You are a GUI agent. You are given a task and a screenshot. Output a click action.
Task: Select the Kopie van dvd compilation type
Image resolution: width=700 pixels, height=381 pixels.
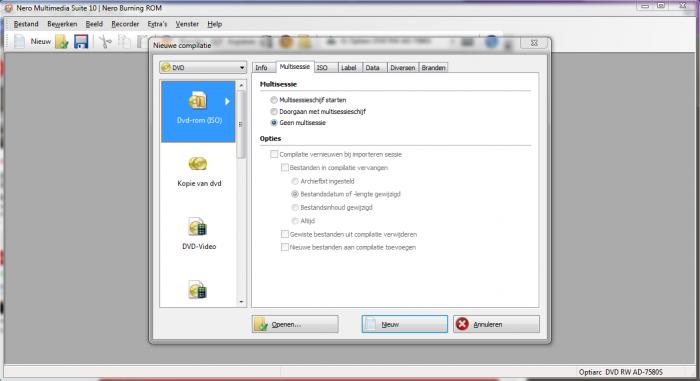[x=199, y=172]
